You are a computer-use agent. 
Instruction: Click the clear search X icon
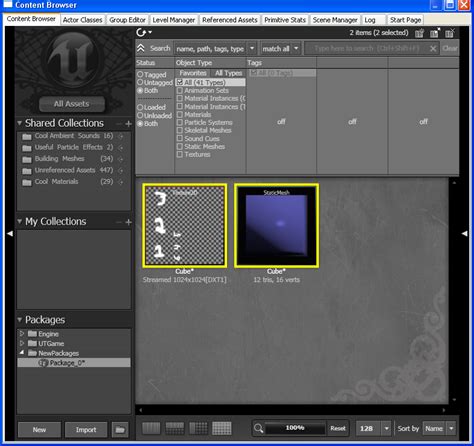click(433, 49)
